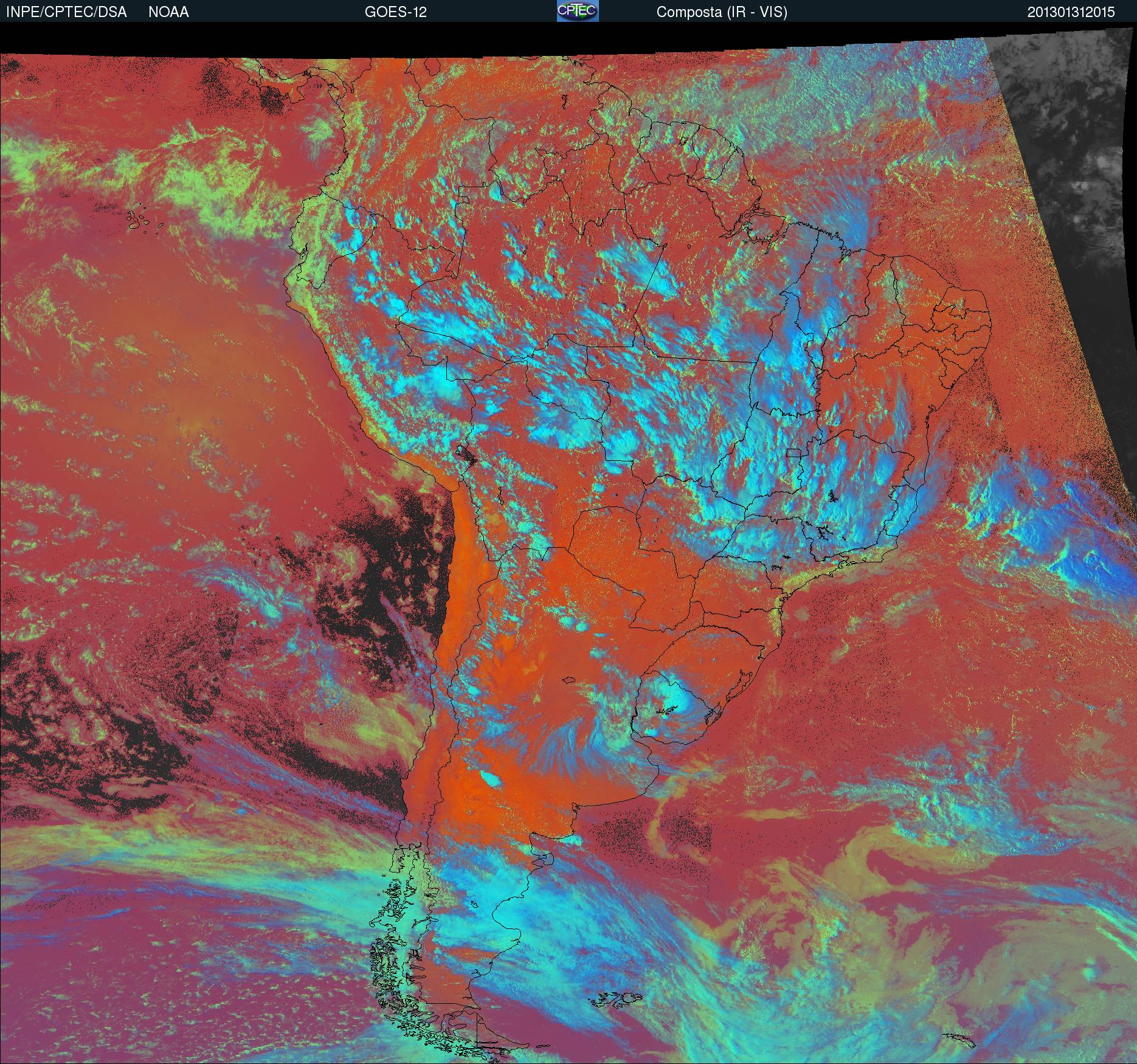Select the INPE/CPTEC/DSA header text
The image size is (1137, 1064).
66,12
